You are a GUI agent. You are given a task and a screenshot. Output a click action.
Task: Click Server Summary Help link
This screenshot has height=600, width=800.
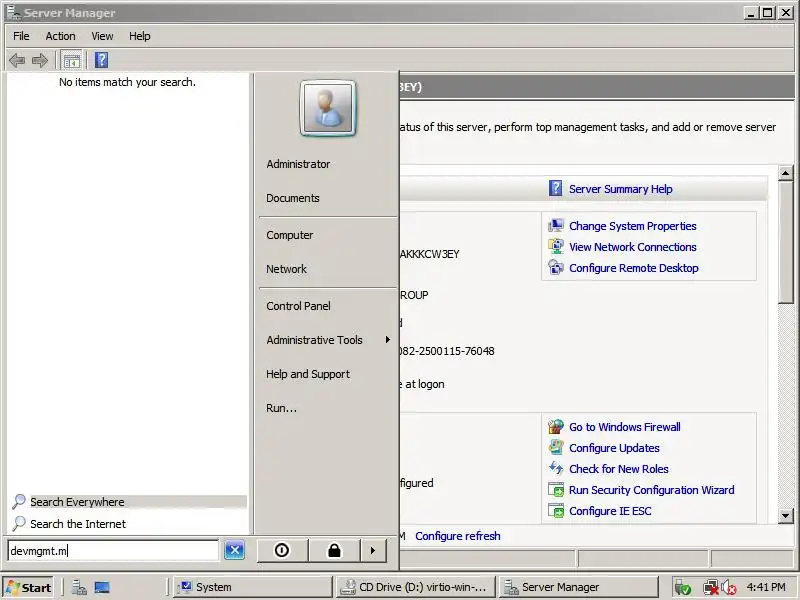pos(620,189)
